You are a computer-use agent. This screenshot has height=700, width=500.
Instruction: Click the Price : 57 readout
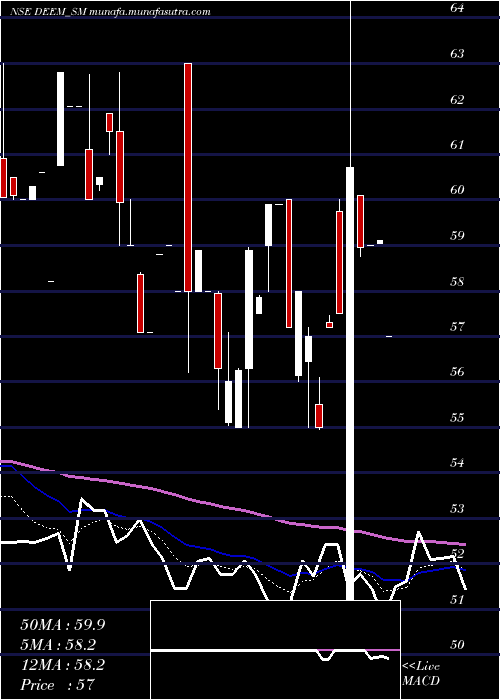[x=58, y=685]
